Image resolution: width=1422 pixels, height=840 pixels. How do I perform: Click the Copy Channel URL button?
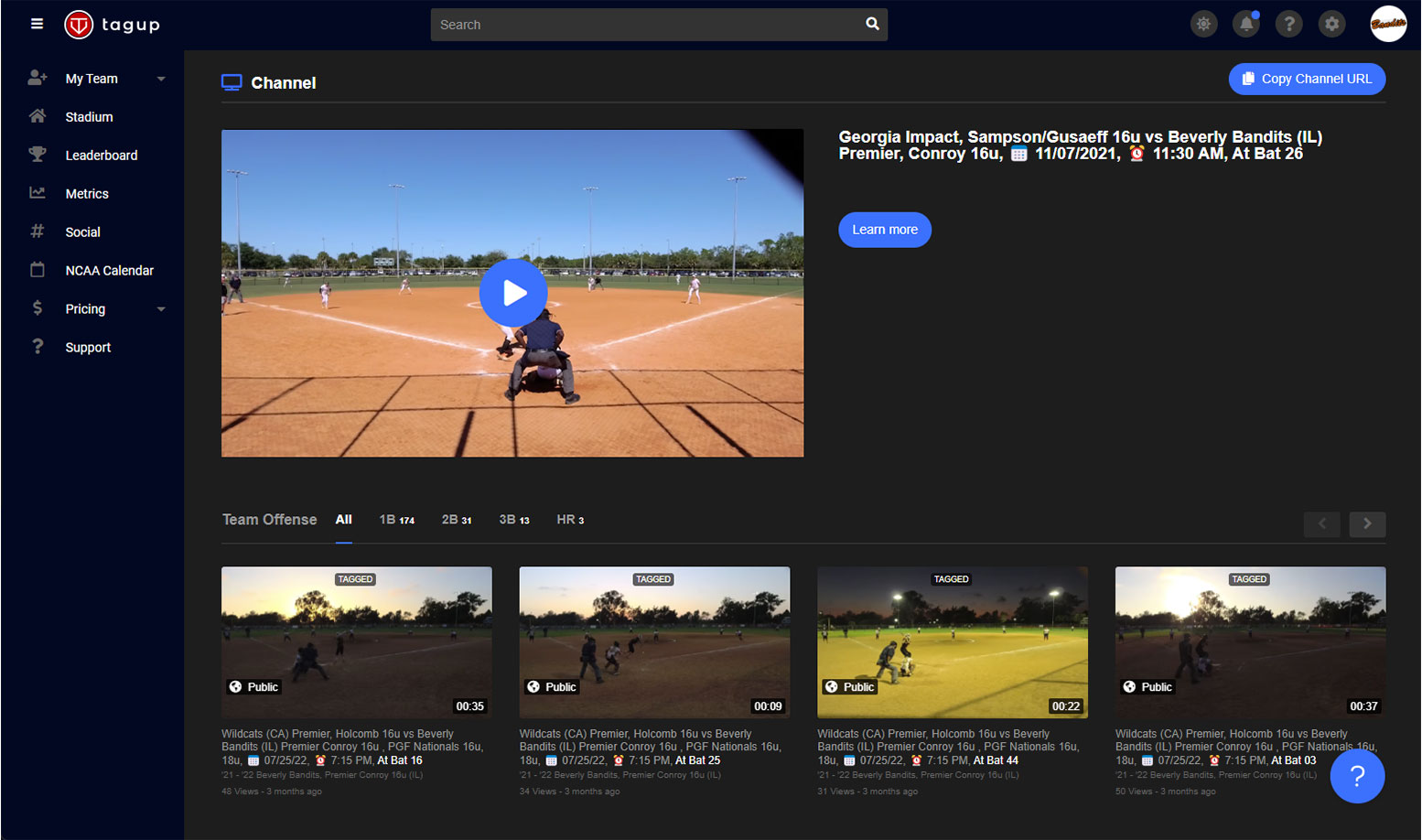click(1307, 79)
